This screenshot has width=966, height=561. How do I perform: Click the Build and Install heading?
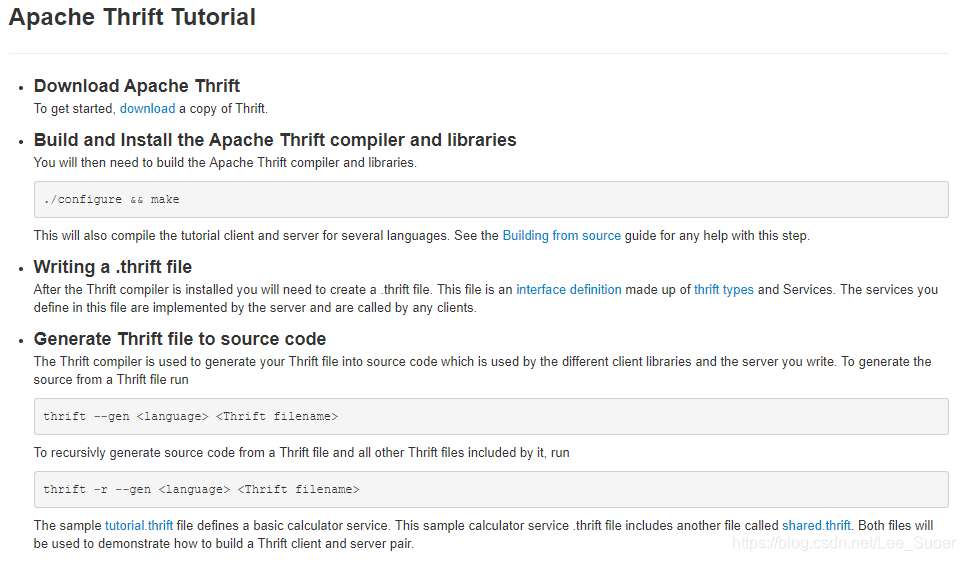click(275, 140)
